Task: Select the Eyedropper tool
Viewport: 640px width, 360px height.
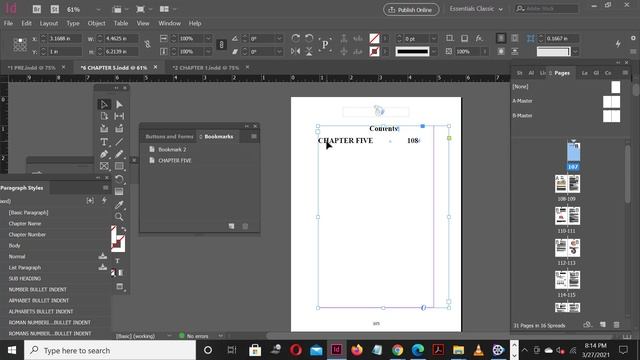Action: (119, 204)
